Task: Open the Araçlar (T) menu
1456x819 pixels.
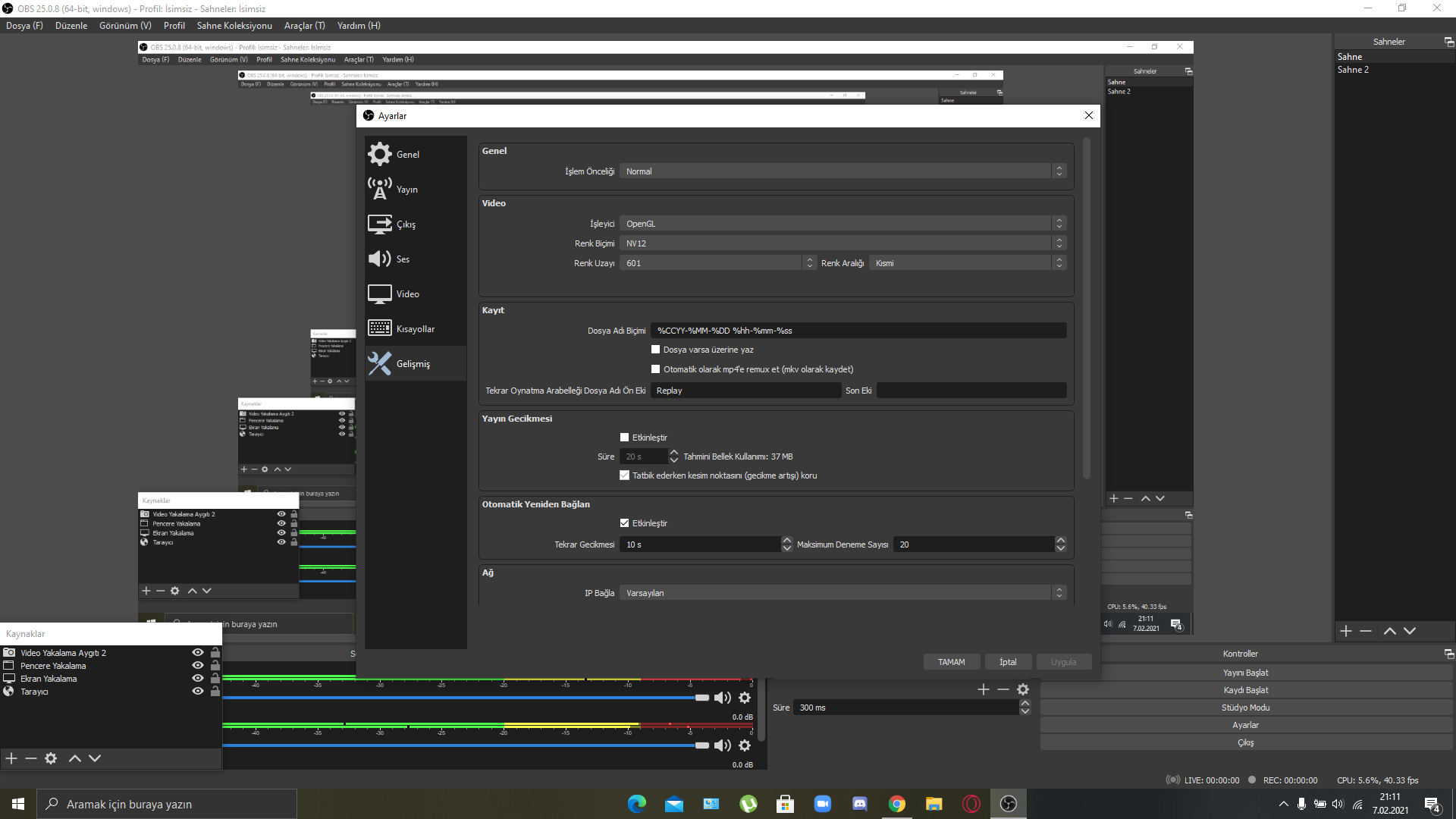Action: click(304, 26)
